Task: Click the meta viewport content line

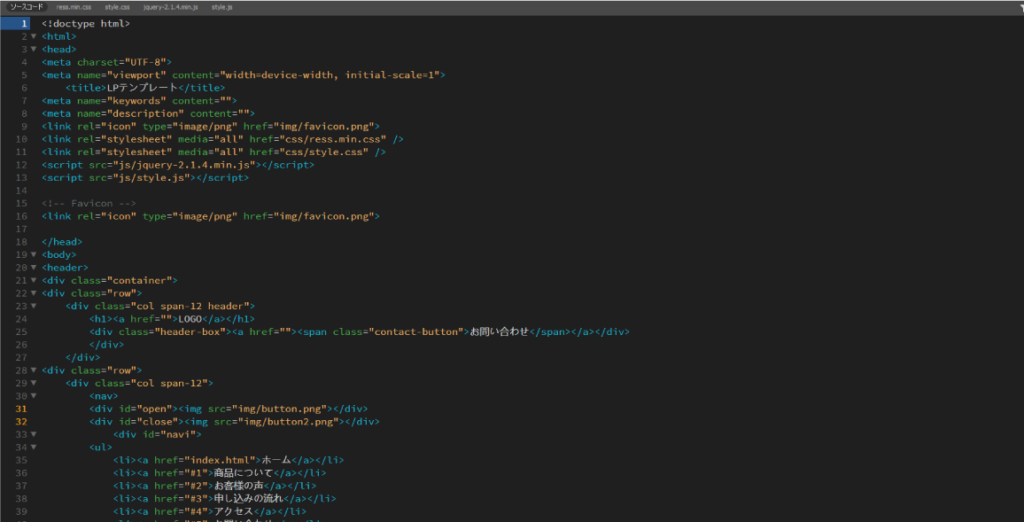Action: tap(243, 75)
